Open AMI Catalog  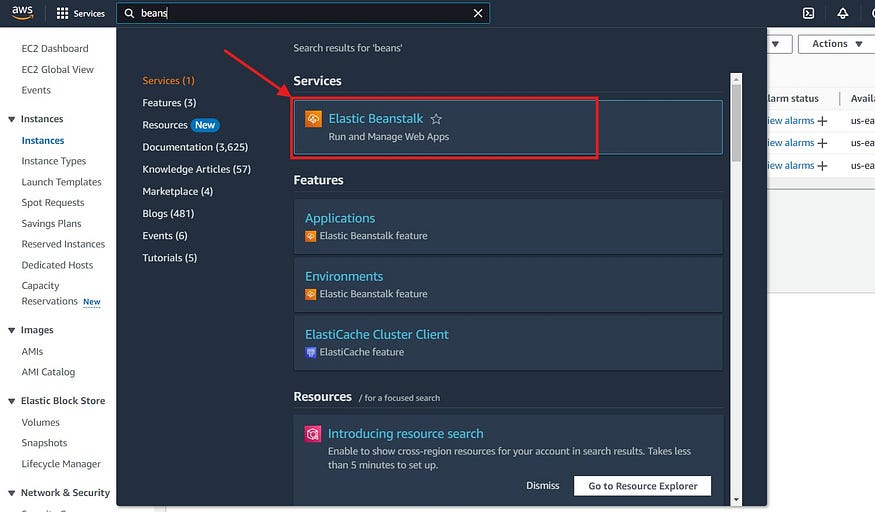pos(48,372)
